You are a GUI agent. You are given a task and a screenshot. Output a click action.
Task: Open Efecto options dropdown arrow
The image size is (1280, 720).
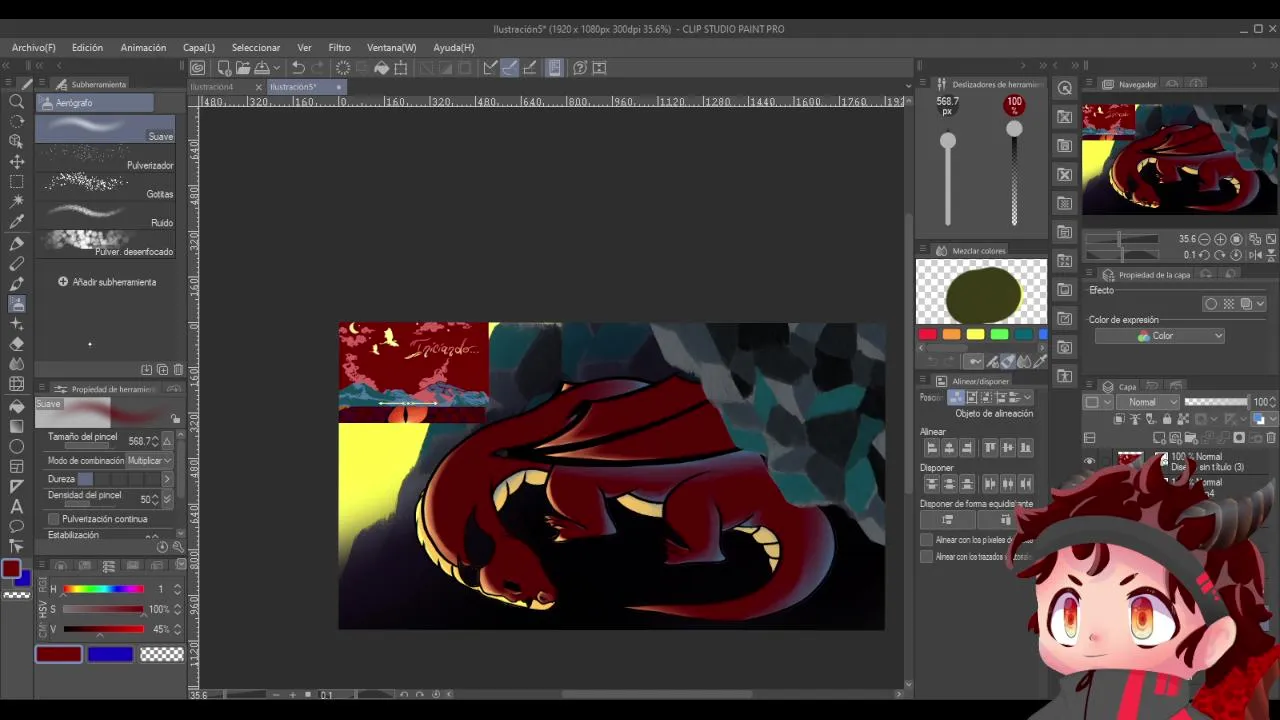[x=1260, y=304]
